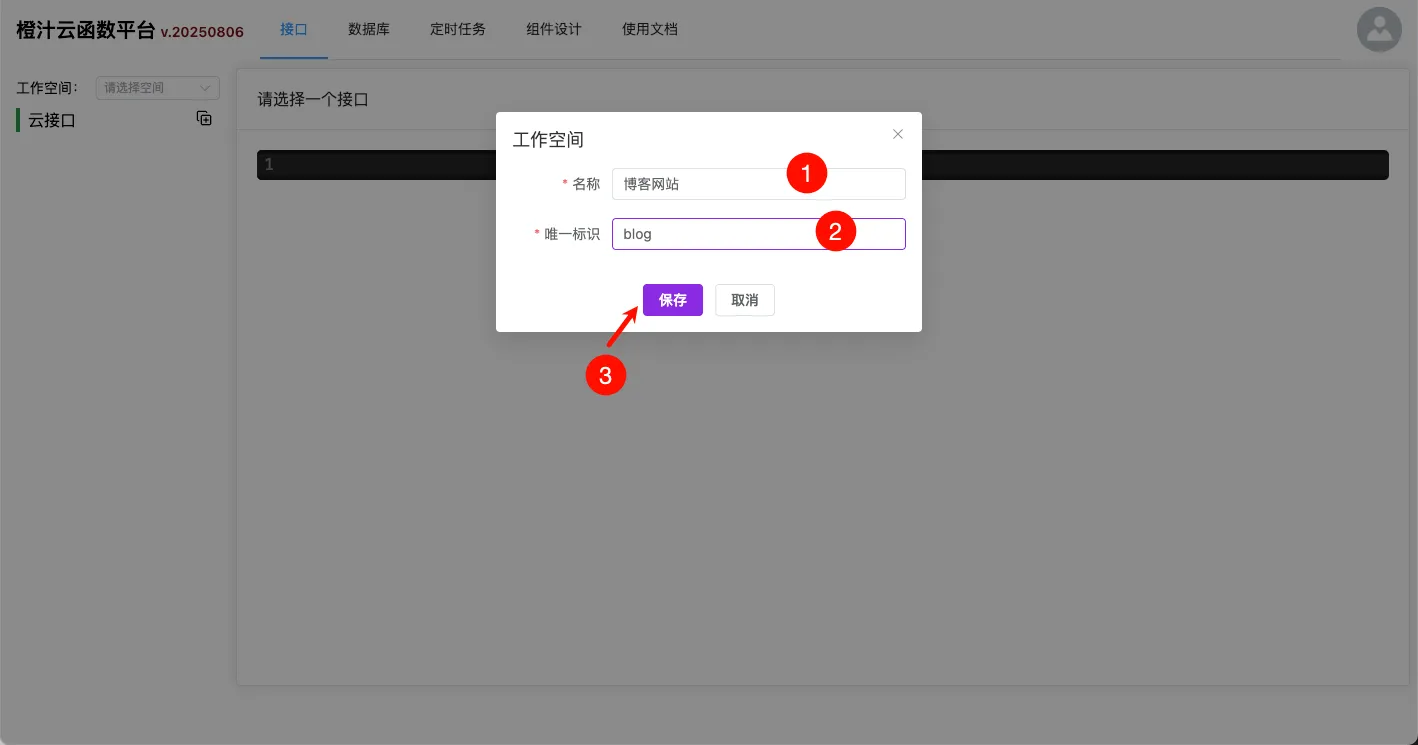The width and height of the screenshot is (1418, 745).
Task: Focus the 名称 field containing 博客网站
Action: (700, 184)
